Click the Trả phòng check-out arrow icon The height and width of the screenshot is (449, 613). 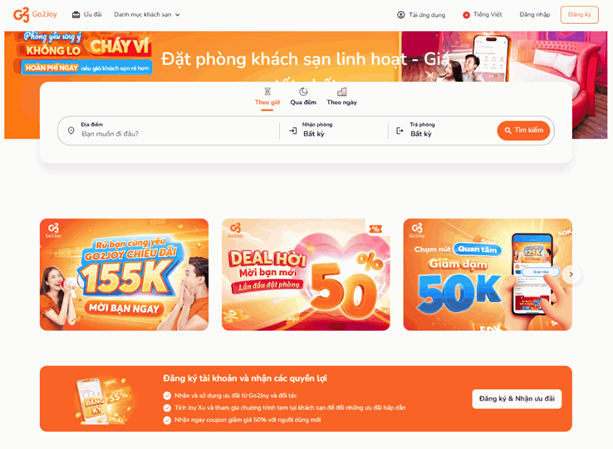pyautogui.click(x=400, y=131)
